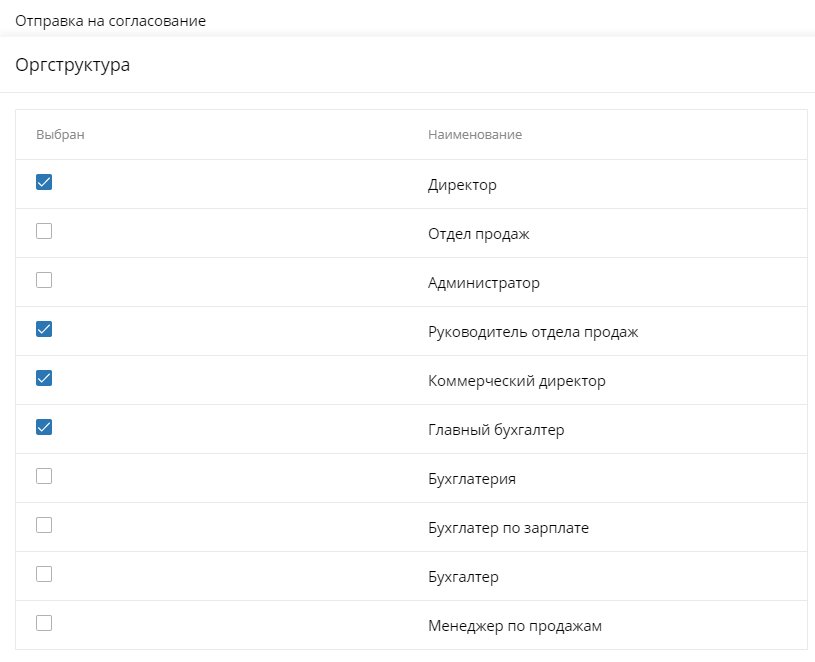Viewport: 815px width, 662px height.
Task: Check the Отдел продаж checkbox
Action: [x=44, y=231]
